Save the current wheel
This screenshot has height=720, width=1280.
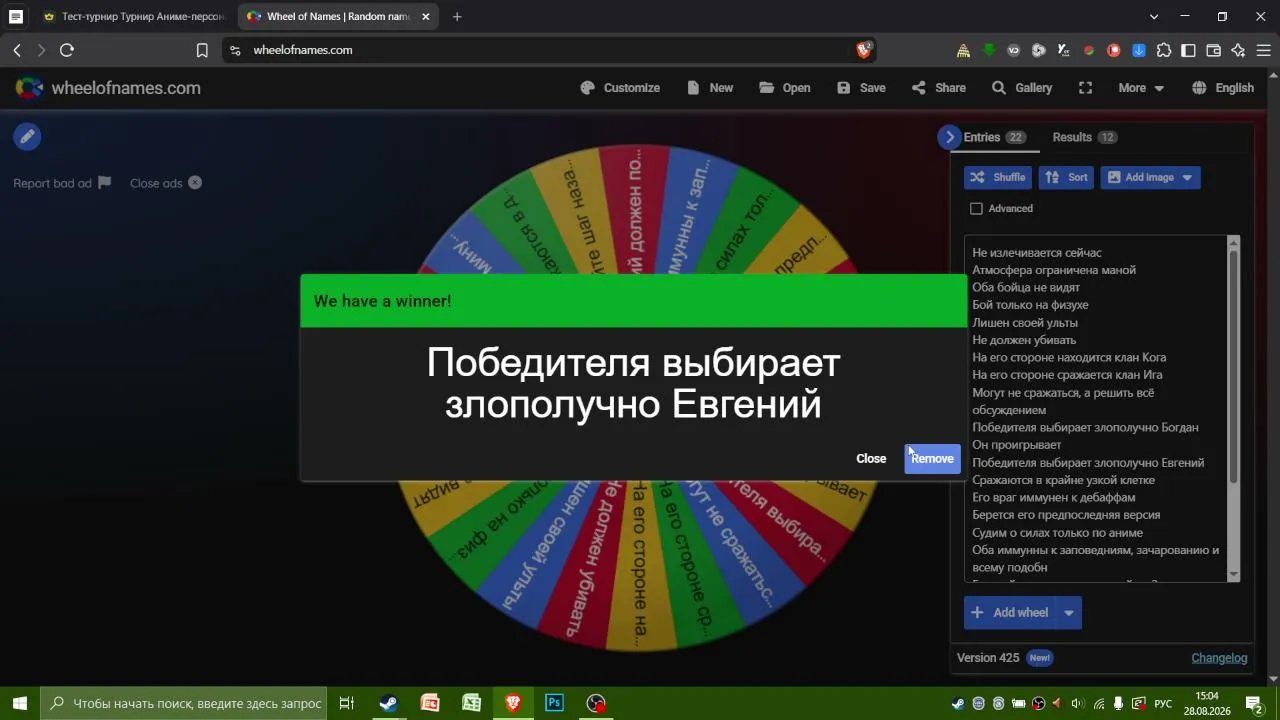point(861,88)
